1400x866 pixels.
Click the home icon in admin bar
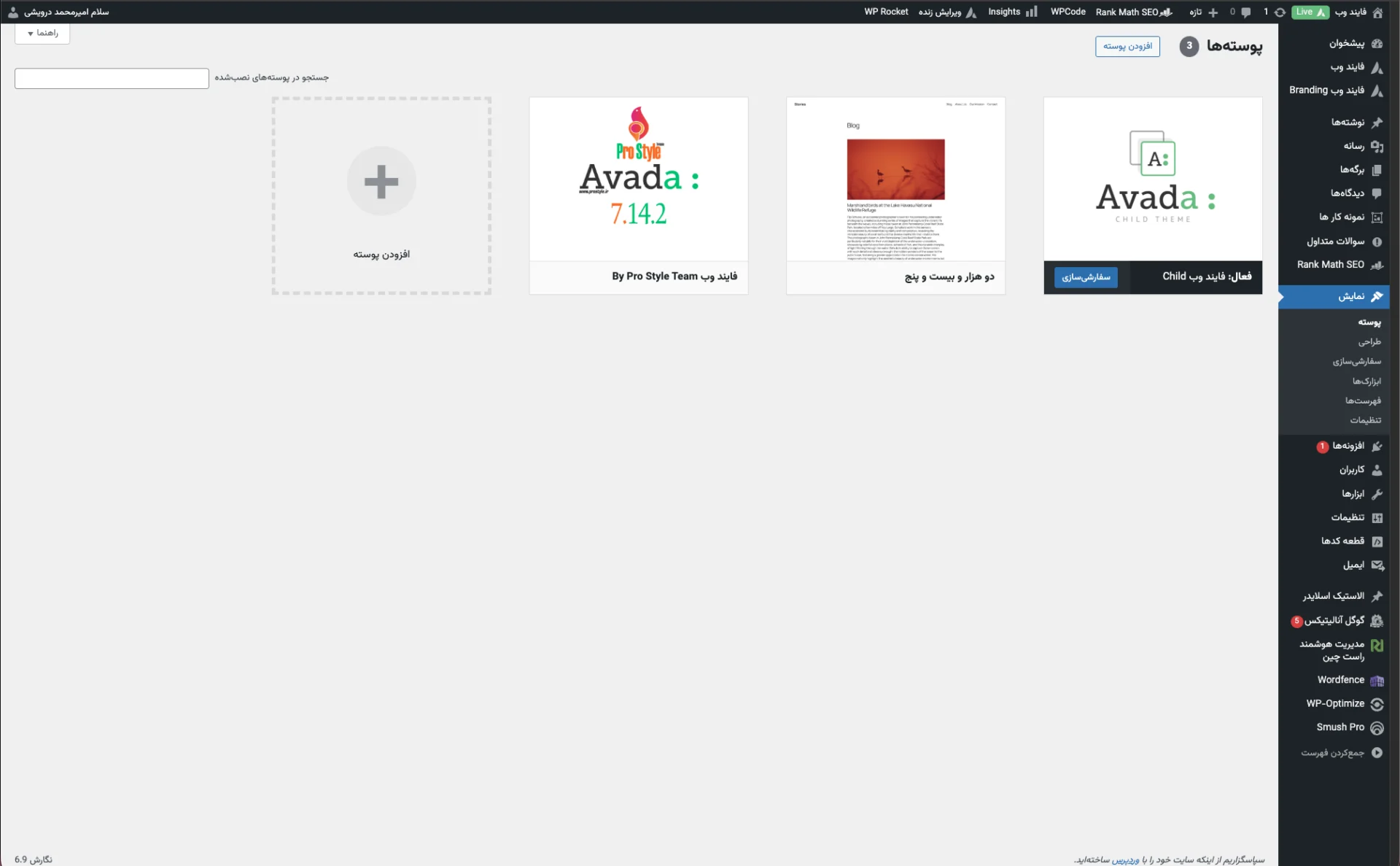(x=1377, y=12)
